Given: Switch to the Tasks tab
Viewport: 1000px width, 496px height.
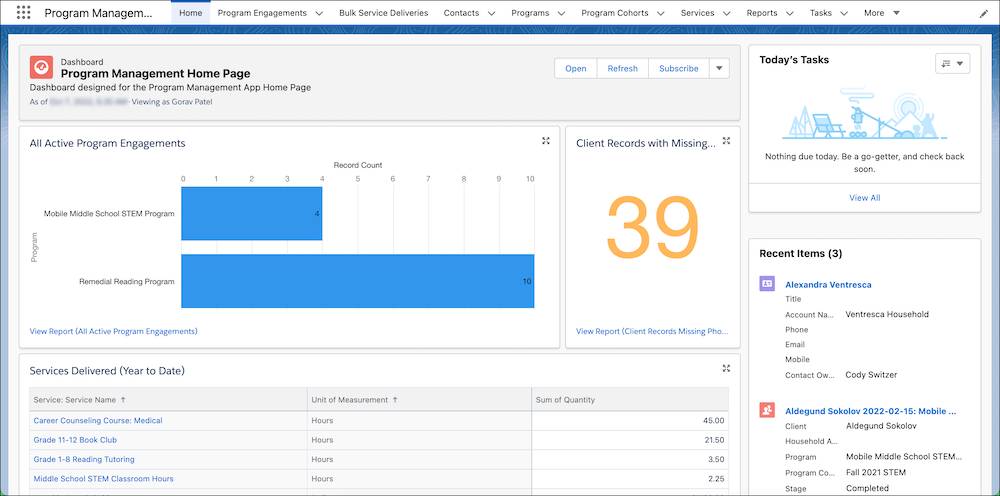Looking at the screenshot, I should coord(821,13).
